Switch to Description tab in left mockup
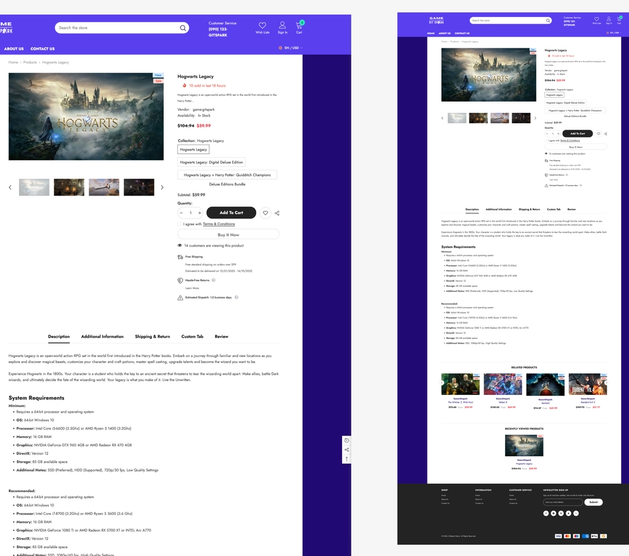This screenshot has width=629, height=556. 59,337
